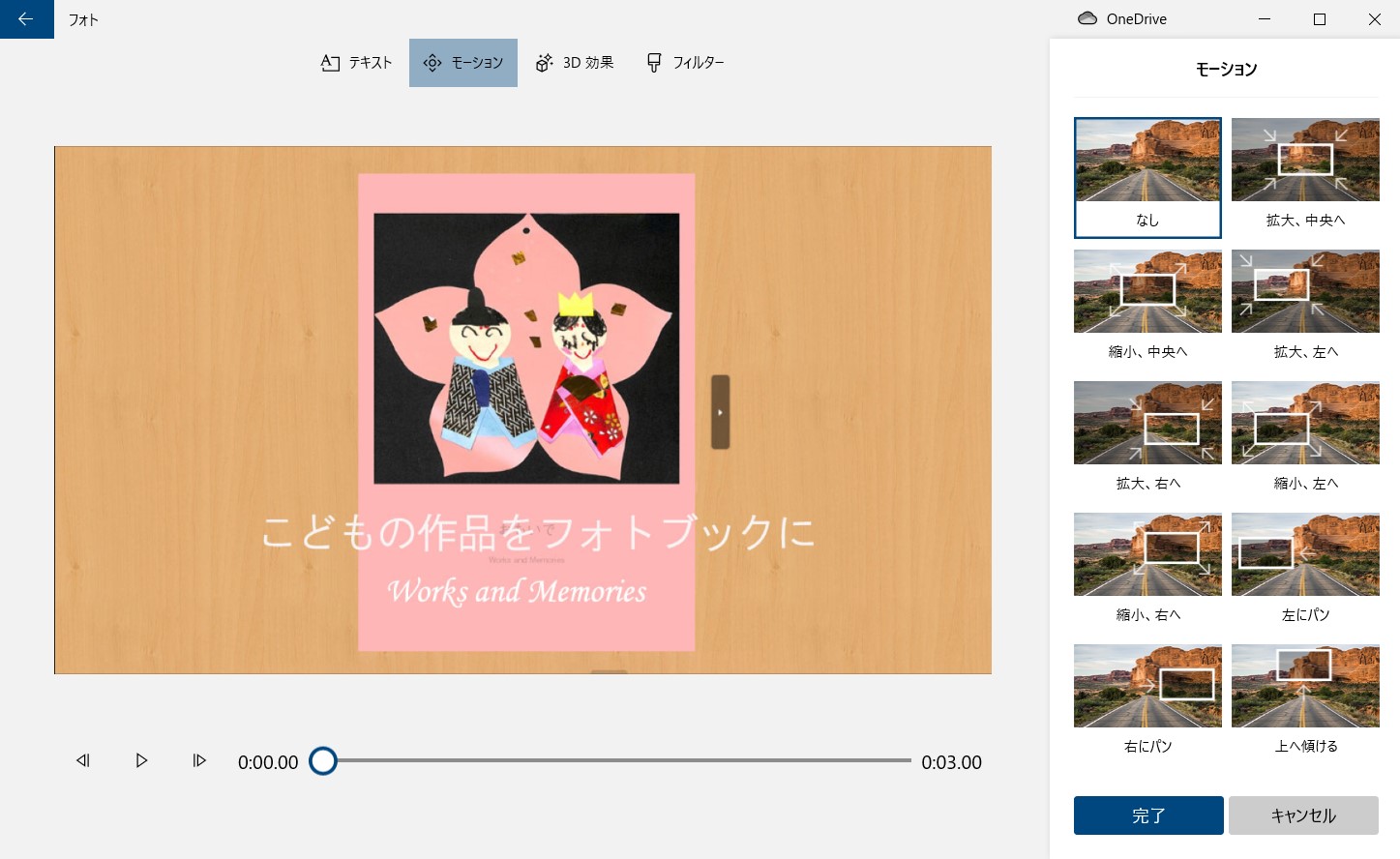This screenshot has height=859, width=1400.
Task: Step forward to the next frame
Action: tap(199, 761)
